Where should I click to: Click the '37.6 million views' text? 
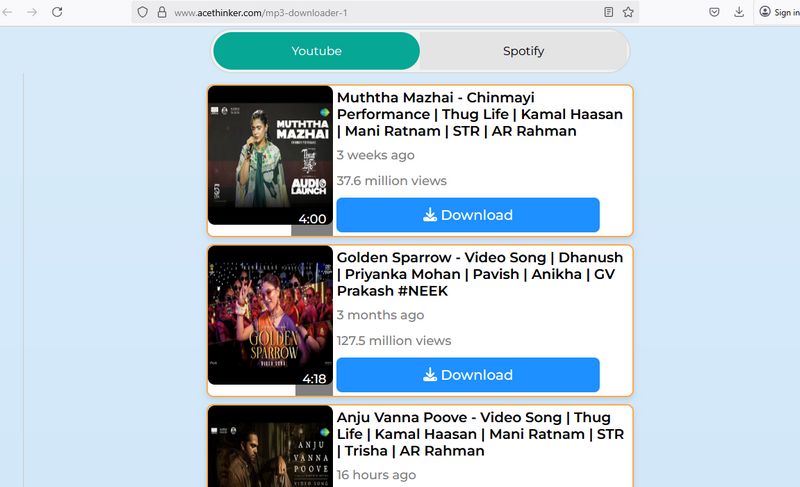coord(391,181)
